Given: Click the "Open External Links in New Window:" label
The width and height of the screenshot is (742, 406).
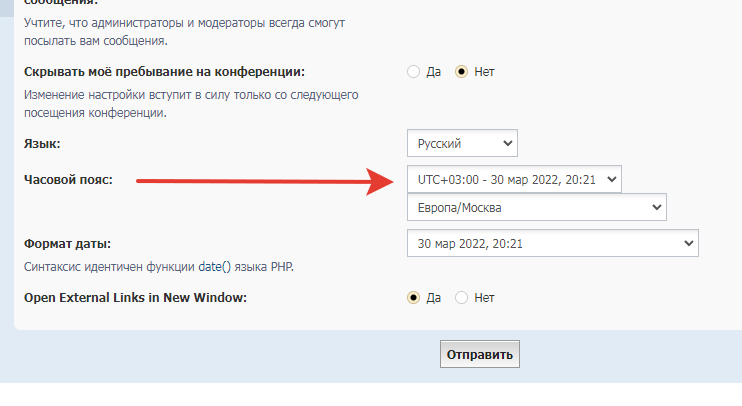Looking at the screenshot, I should tap(135, 298).
